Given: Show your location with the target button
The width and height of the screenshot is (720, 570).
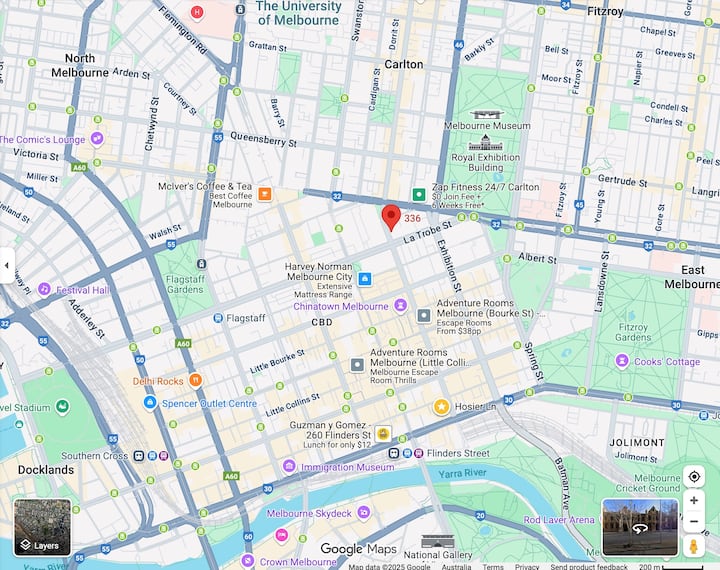Looking at the screenshot, I should (x=694, y=476).
